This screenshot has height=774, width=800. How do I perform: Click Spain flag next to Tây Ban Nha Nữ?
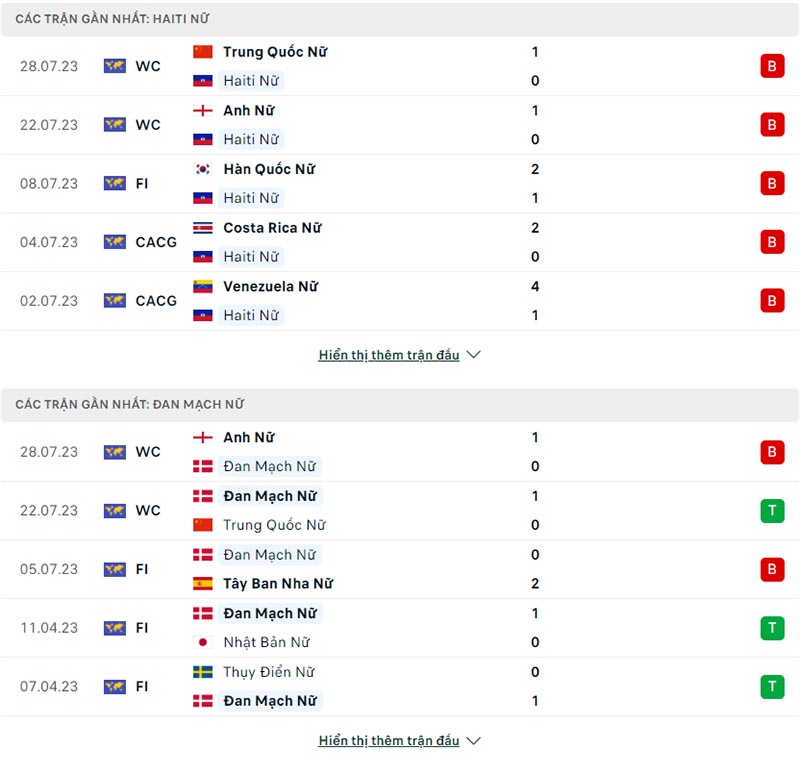(203, 583)
